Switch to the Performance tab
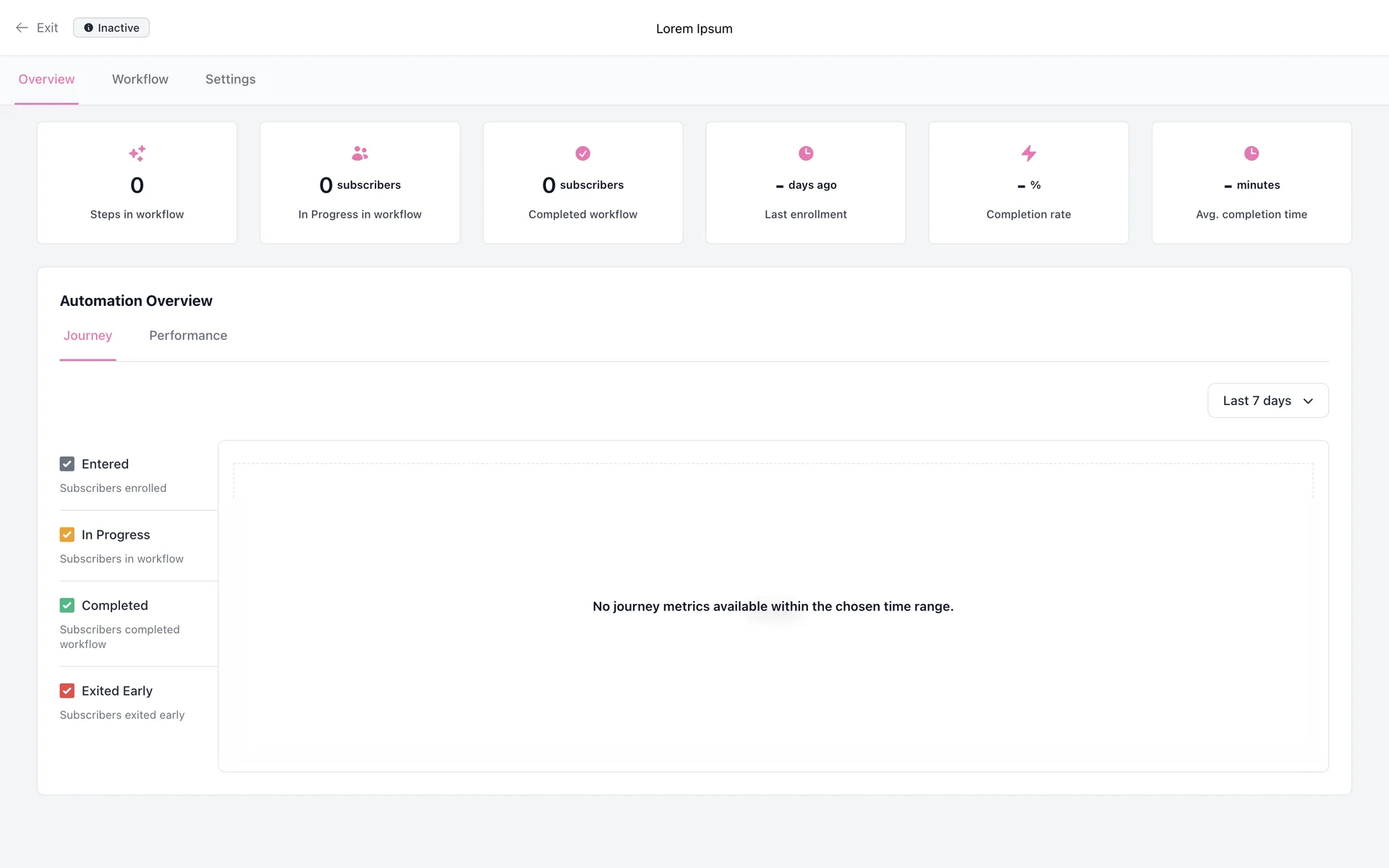Image resolution: width=1389 pixels, height=868 pixels. 188,336
